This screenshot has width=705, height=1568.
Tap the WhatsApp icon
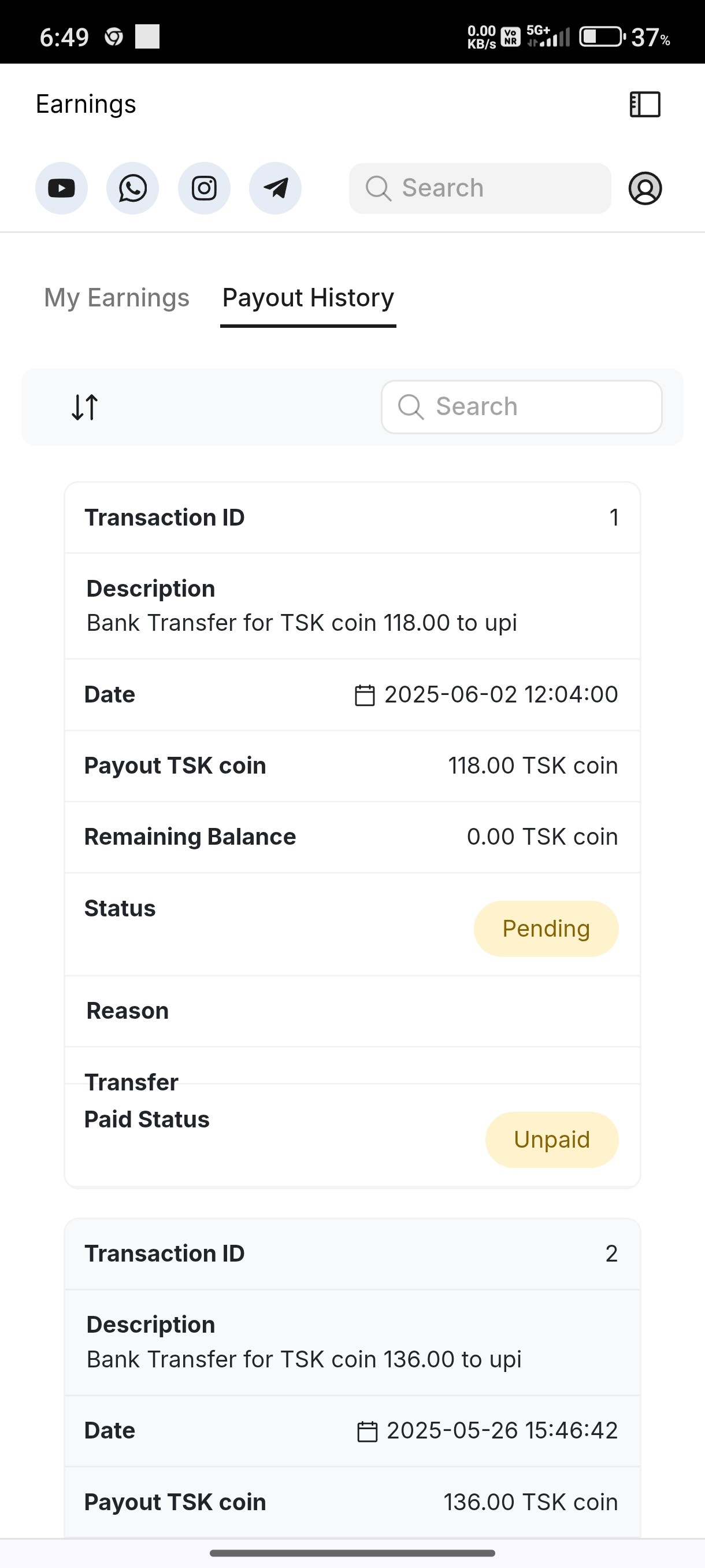(132, 188)
